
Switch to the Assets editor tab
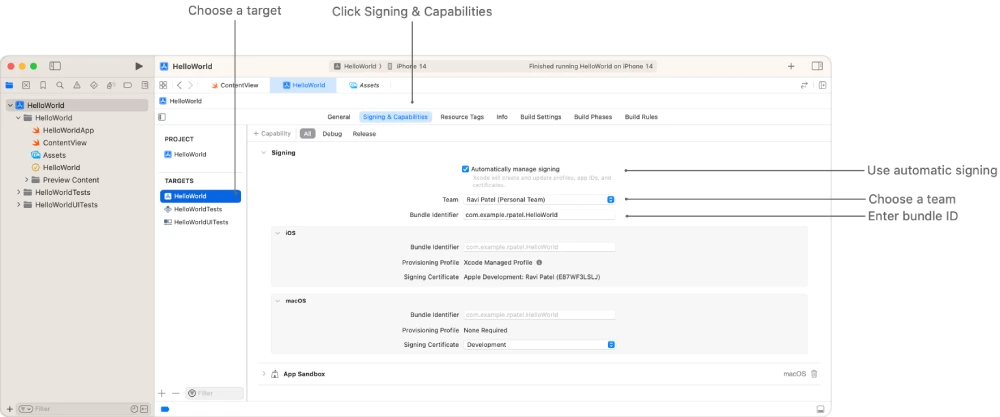tap(364, 85)
